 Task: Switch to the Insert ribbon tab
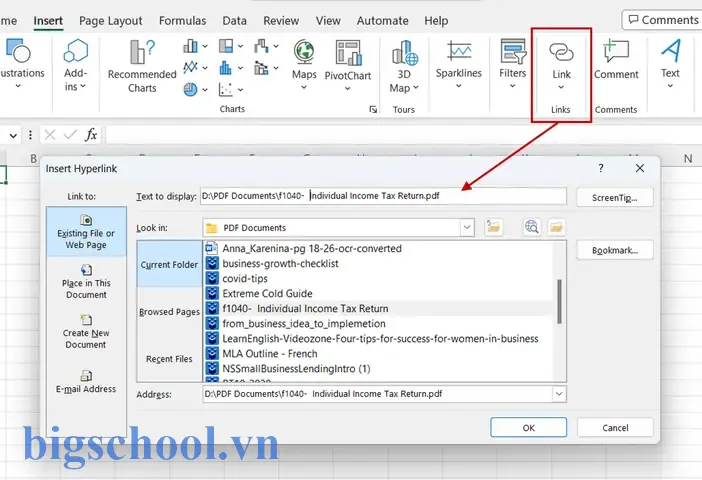[48, 21]
